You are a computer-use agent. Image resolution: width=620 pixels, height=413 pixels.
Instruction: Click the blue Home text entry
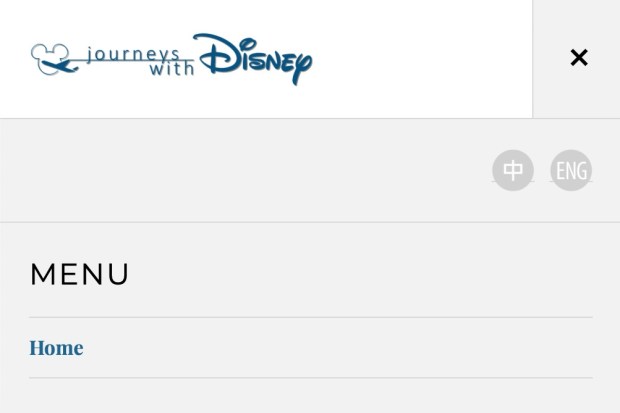point(56,348)
